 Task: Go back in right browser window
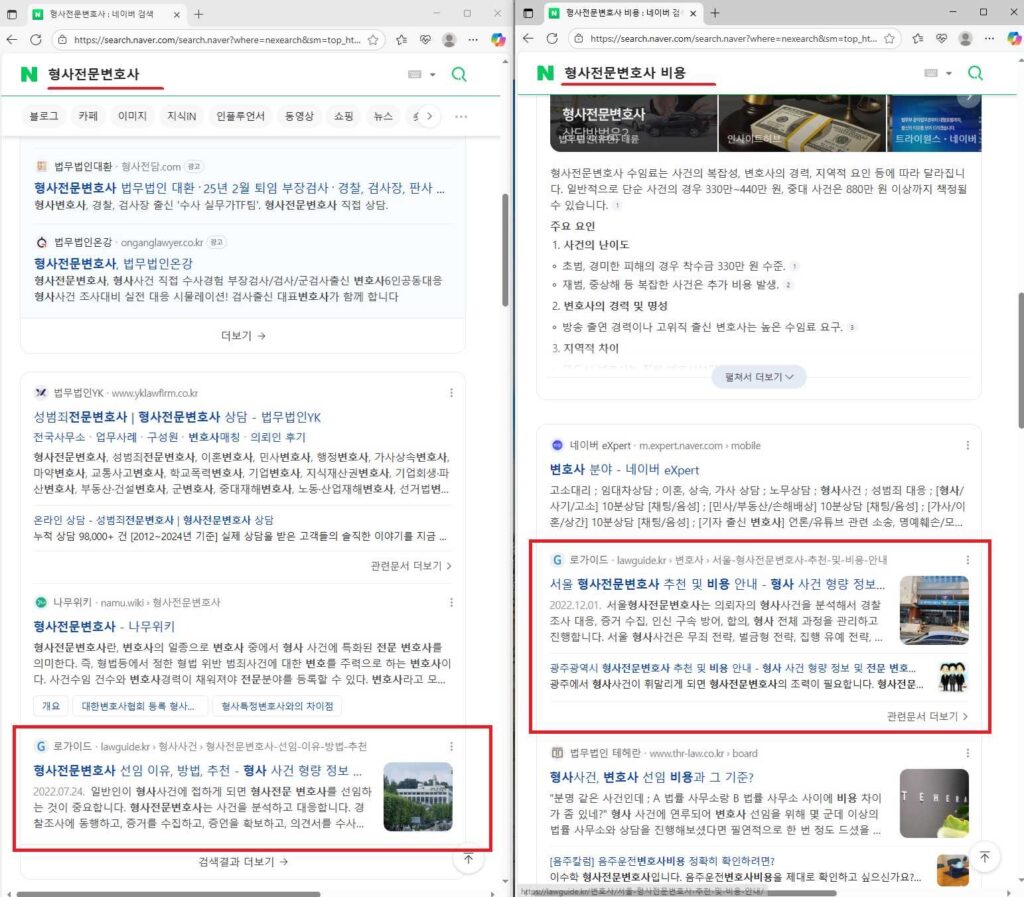click(528, 39)
